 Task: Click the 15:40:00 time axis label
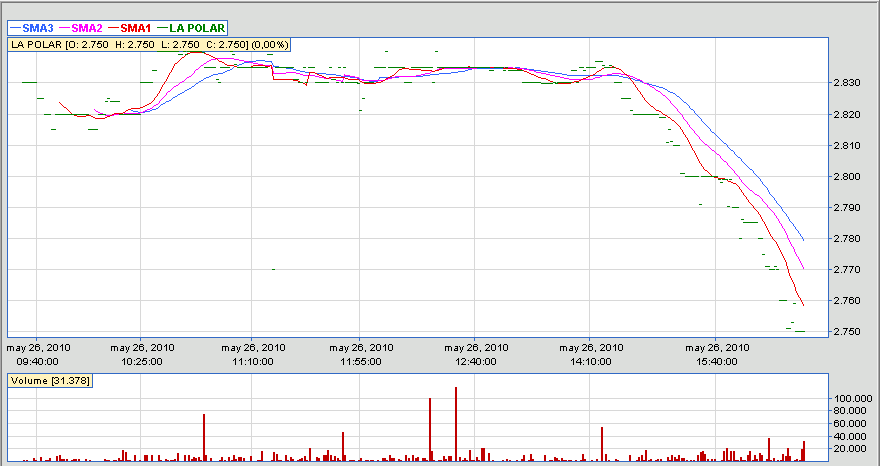click(717, 362)
